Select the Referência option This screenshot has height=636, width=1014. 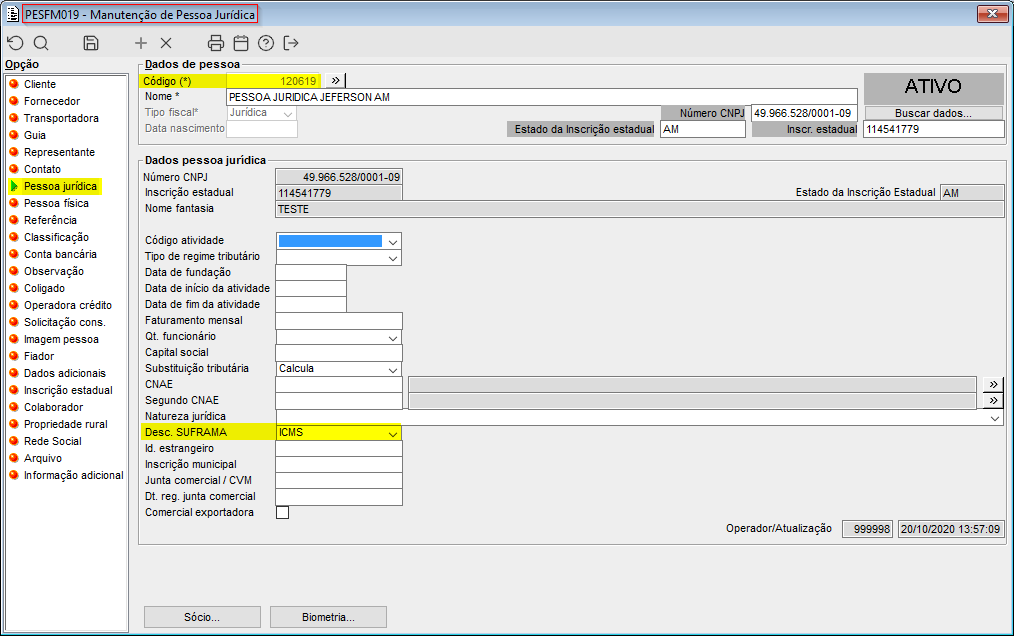point(50,220)
